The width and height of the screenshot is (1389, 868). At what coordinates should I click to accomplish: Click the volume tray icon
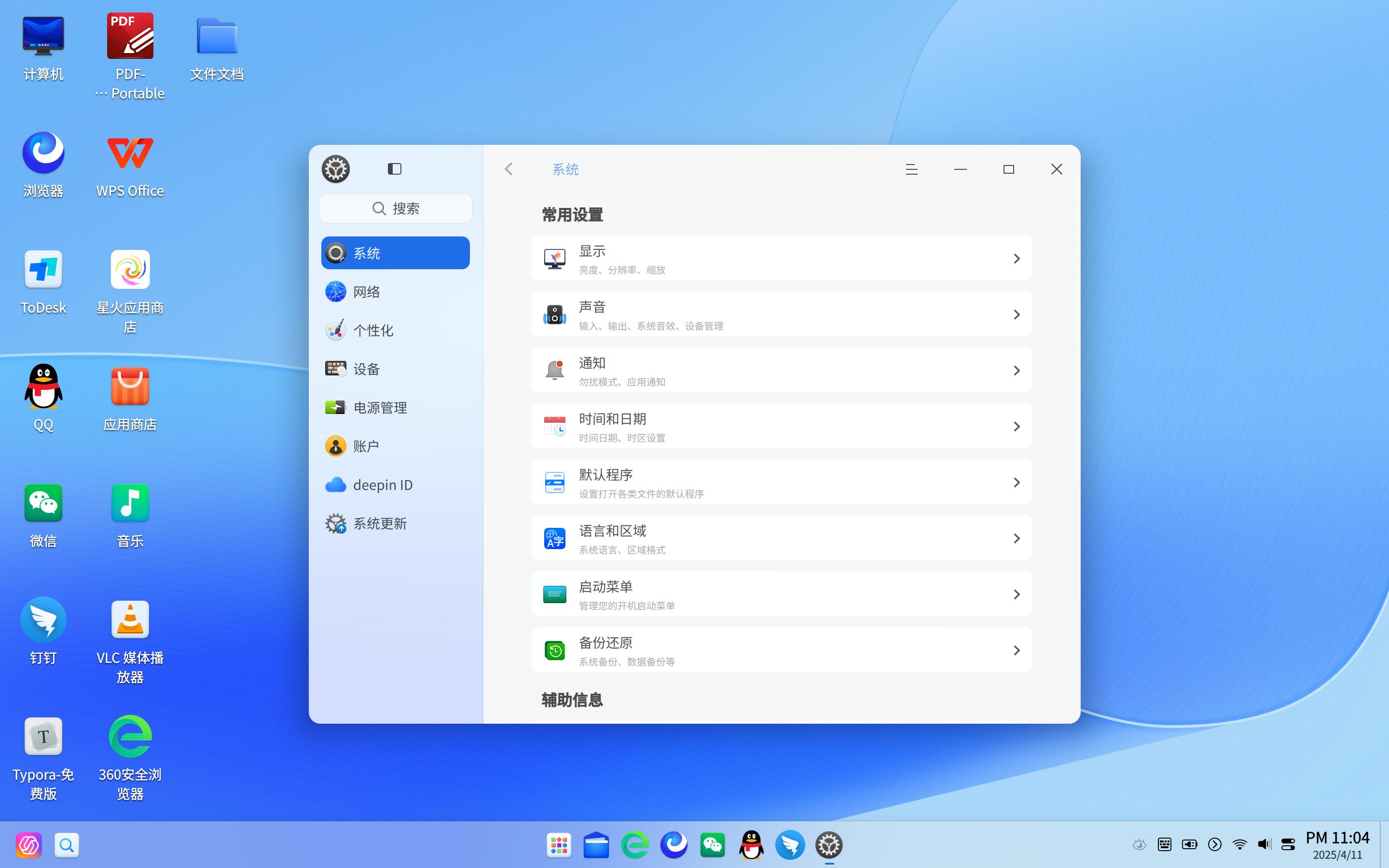[x=1265, y=844]
